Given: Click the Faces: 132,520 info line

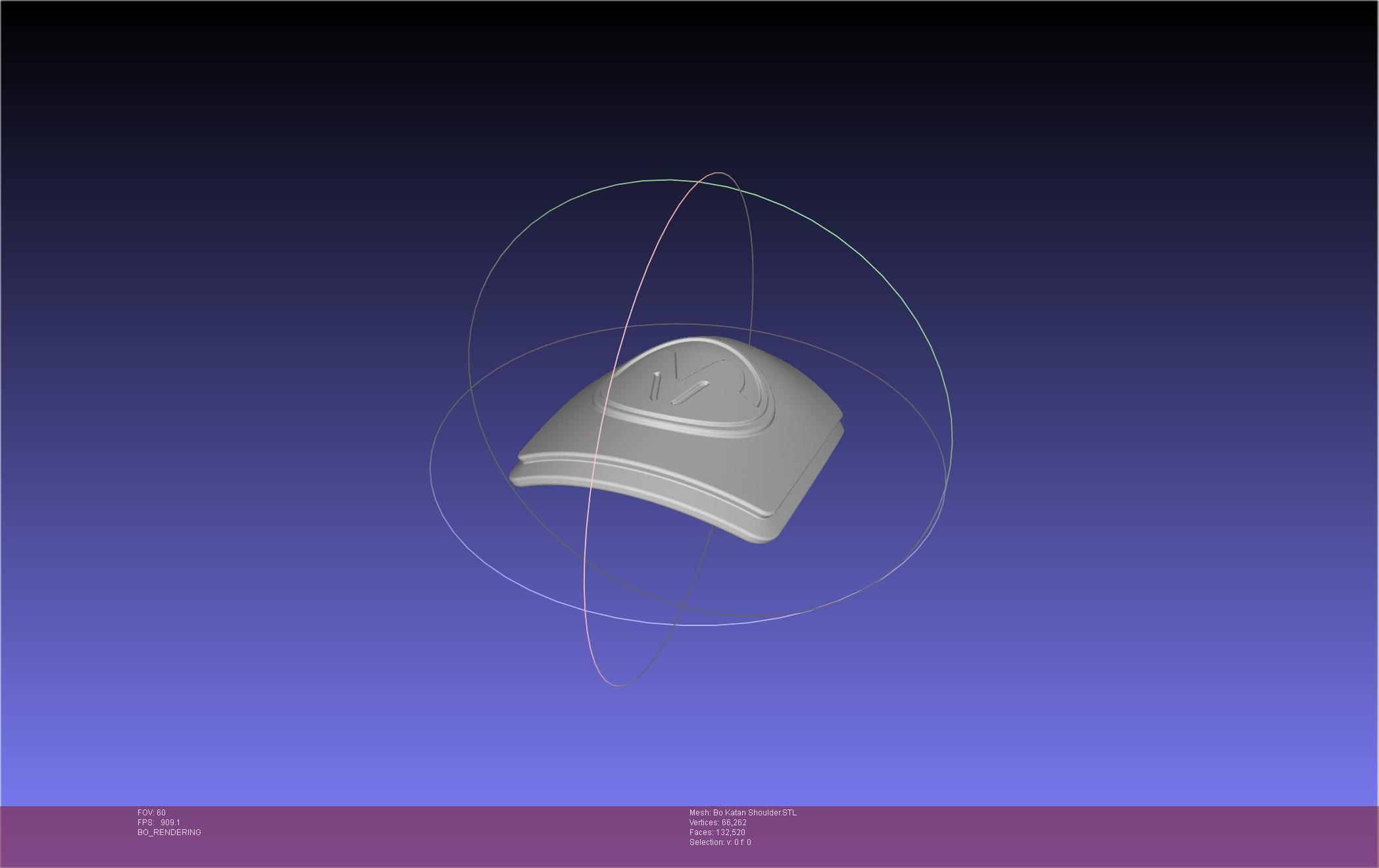Looking at the screenshot, I should coord(717,832).
